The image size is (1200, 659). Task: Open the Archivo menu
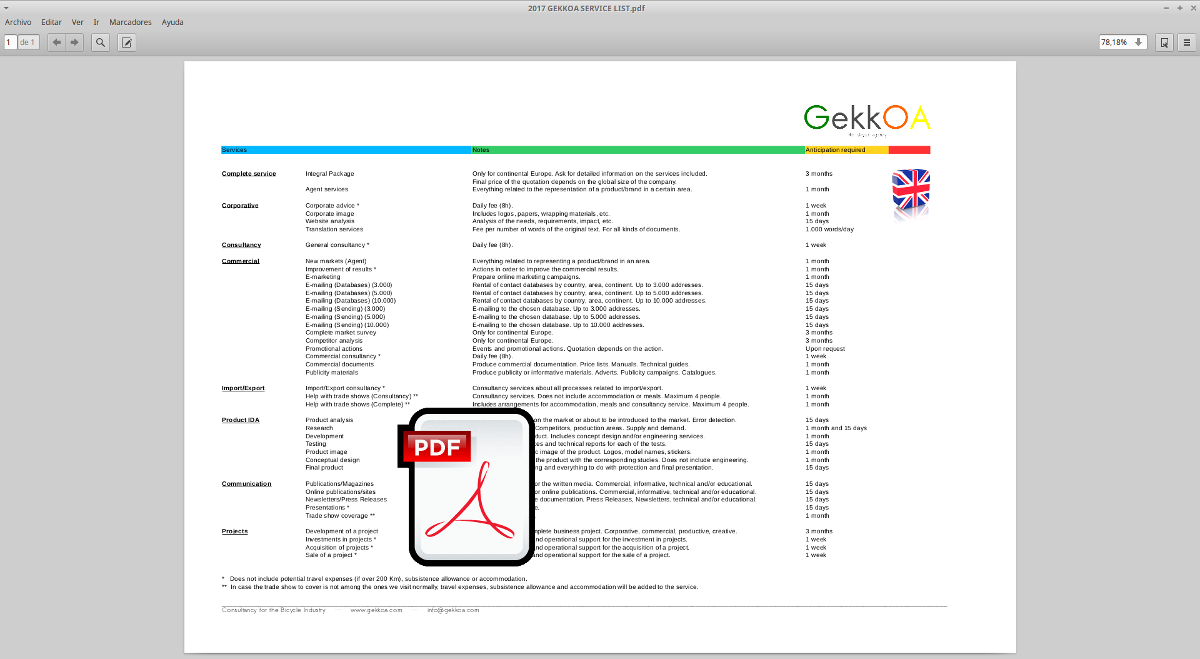18,21
